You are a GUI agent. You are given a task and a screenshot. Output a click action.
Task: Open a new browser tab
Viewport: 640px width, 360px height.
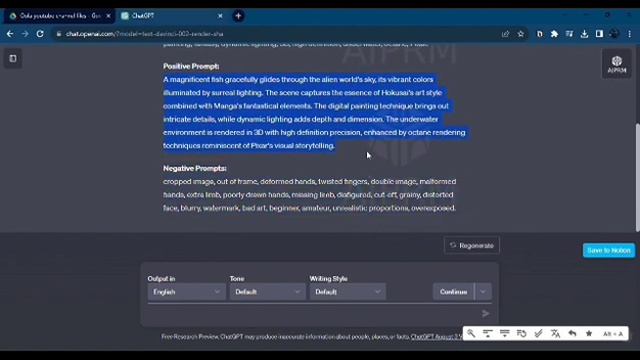click(x=238, y=16)
